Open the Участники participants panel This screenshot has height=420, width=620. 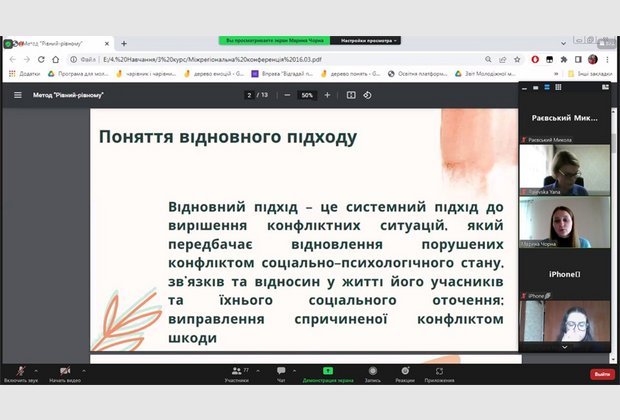[x=237, y=374]
